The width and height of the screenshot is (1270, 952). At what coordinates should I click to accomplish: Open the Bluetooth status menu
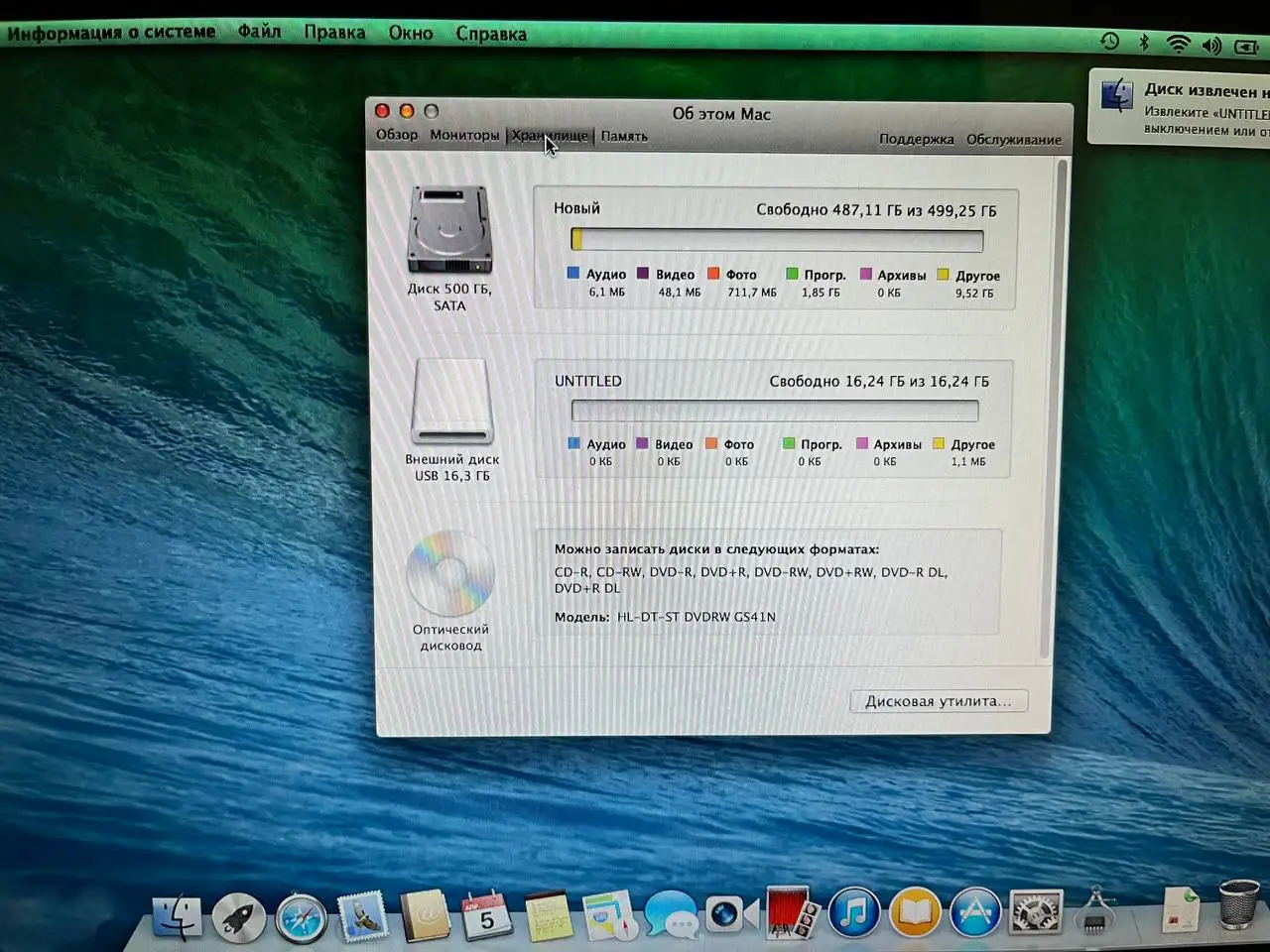(x=1143, y=43)
